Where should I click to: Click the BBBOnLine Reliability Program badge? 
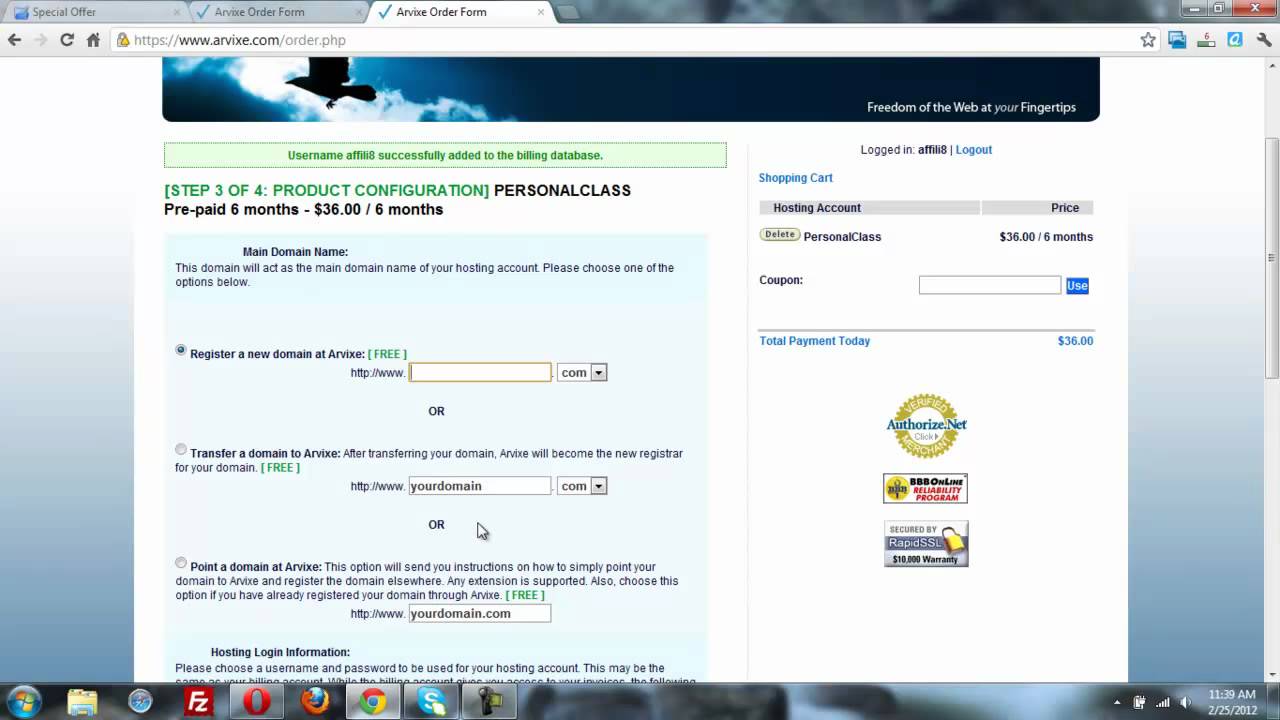point(925,488)
